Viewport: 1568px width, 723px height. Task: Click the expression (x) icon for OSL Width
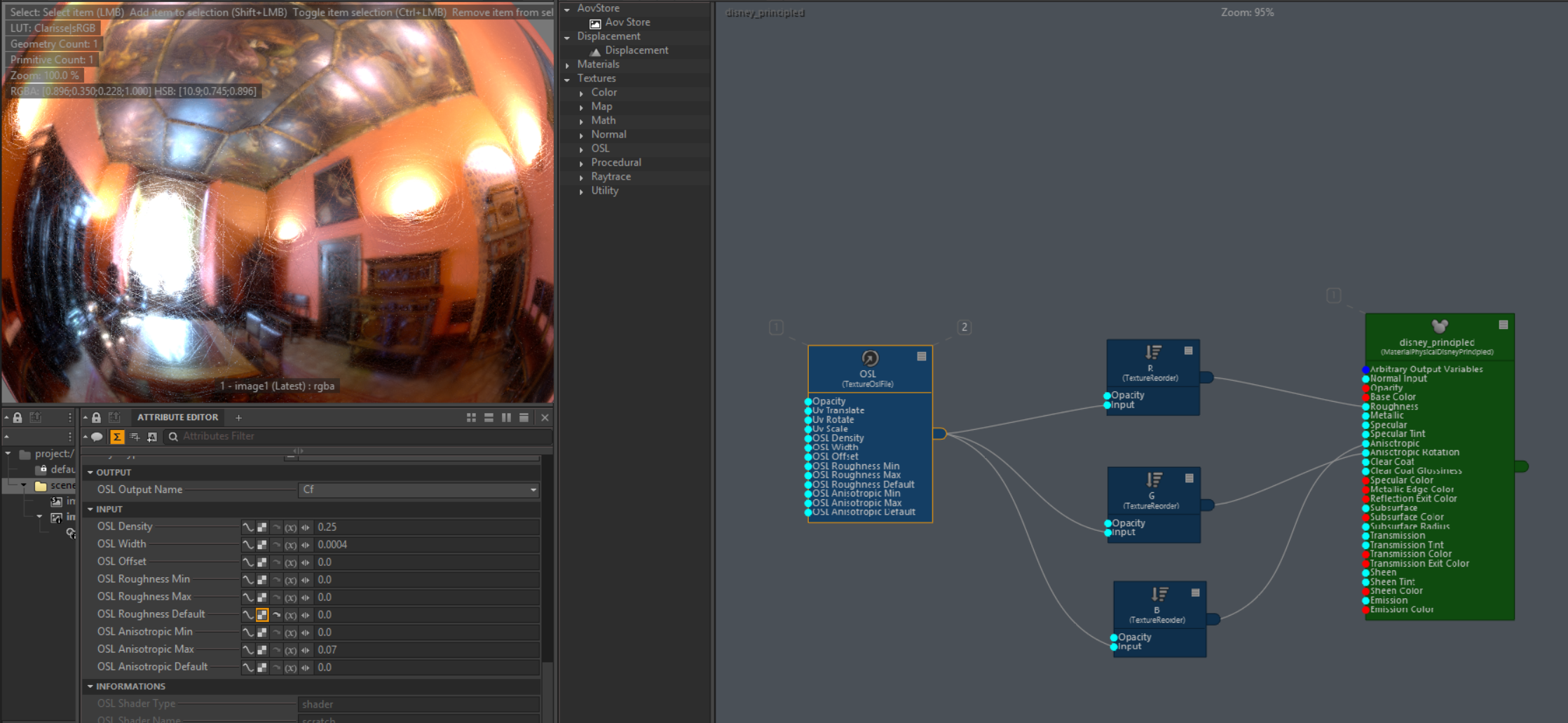(x=291, y=545)
